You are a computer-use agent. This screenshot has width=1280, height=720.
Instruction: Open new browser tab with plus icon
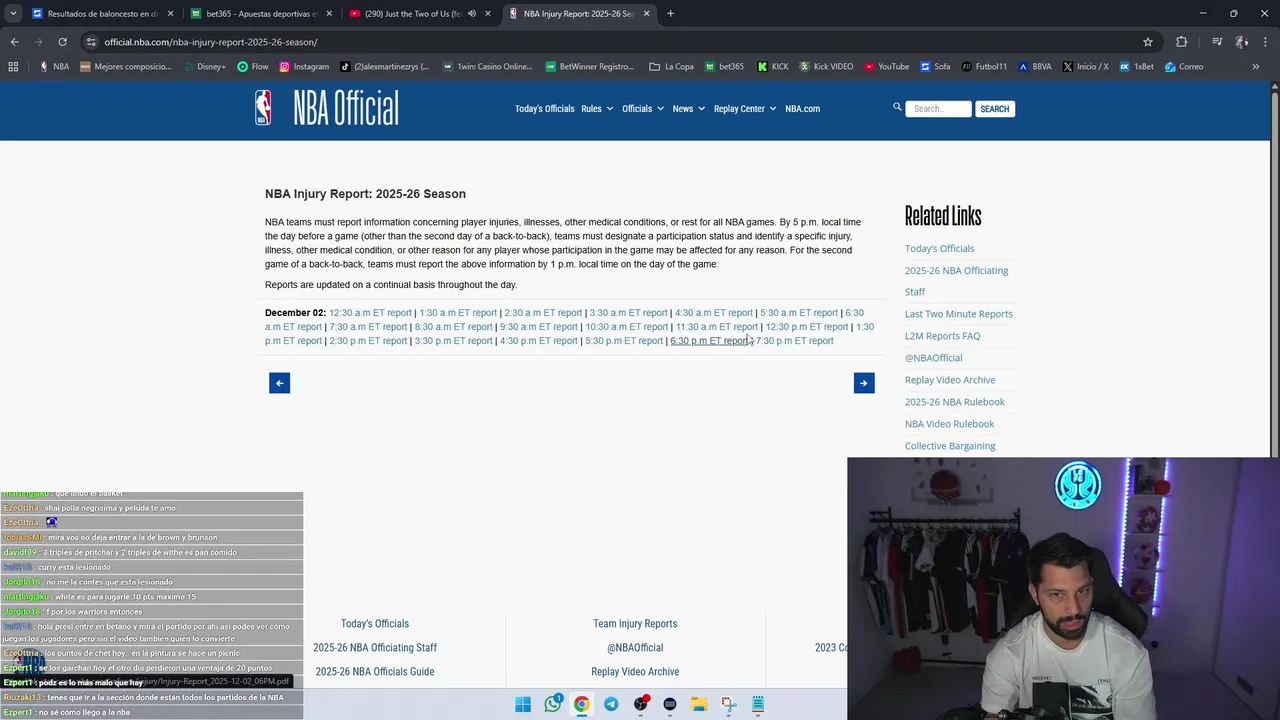(670, 14)
